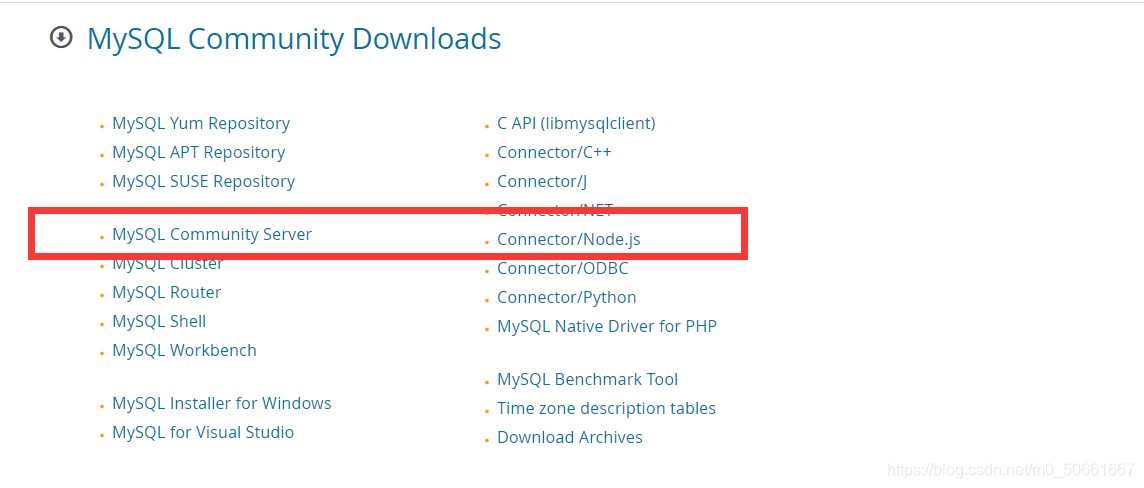Open the Connector/ODBC link
Screen dimensions: 1144x488
pyautogui.click(x=563, y=268)
